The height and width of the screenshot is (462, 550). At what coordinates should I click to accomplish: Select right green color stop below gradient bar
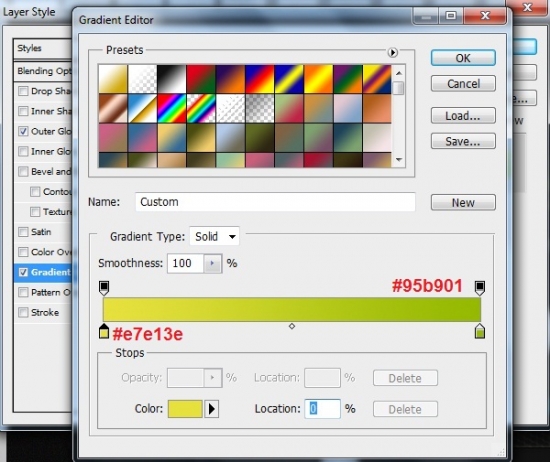pyautogui.click(x=480, y=332)
